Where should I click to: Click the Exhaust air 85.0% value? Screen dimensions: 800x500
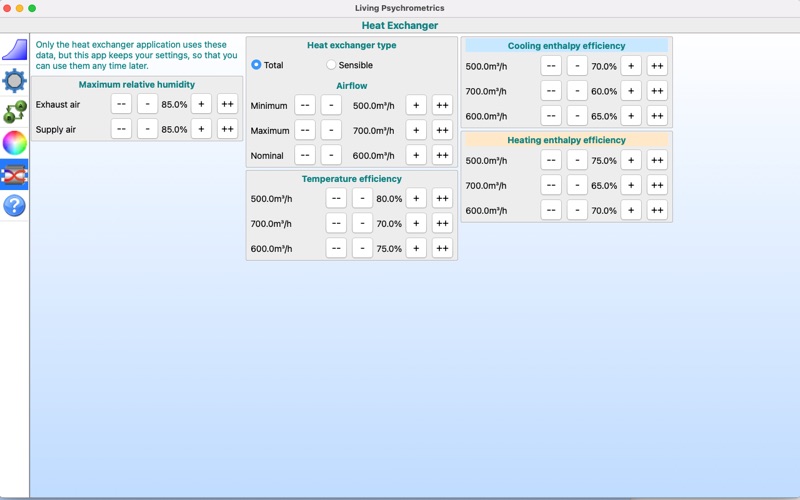(174, 105)
